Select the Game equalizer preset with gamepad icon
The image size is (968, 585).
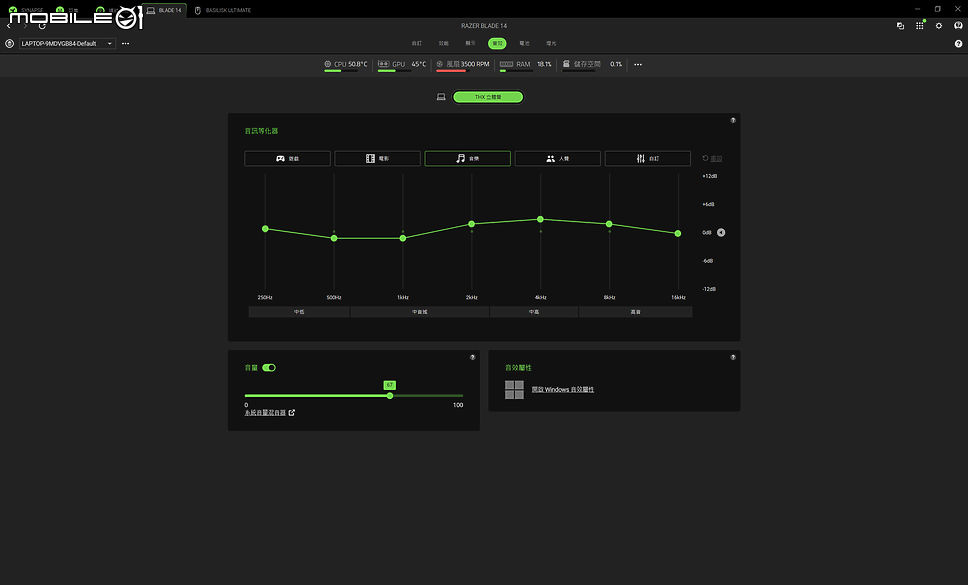287,159
